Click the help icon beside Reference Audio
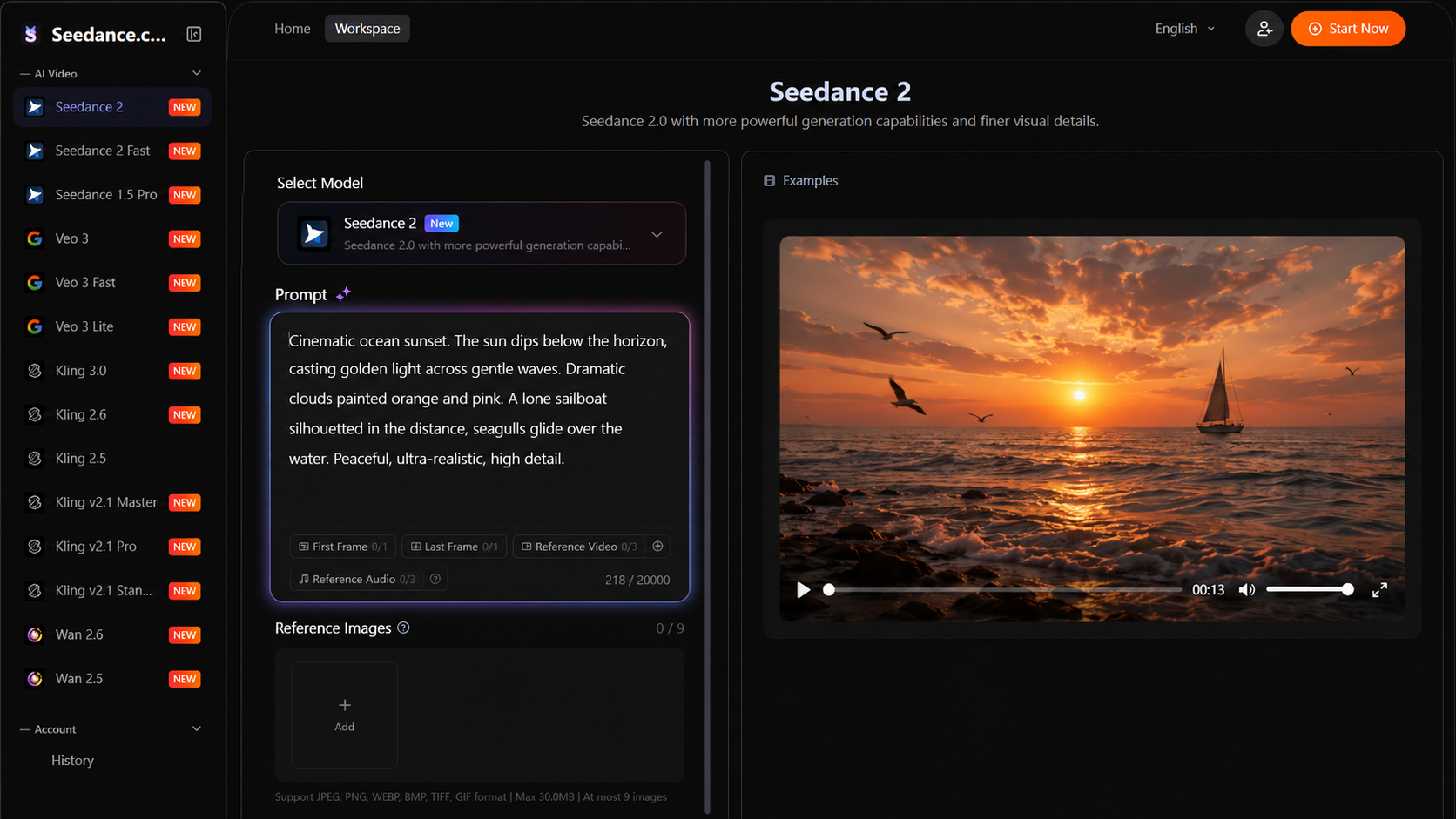This screenshot has height=819, width=1456. pyautogui.click(x=435, y=579)
